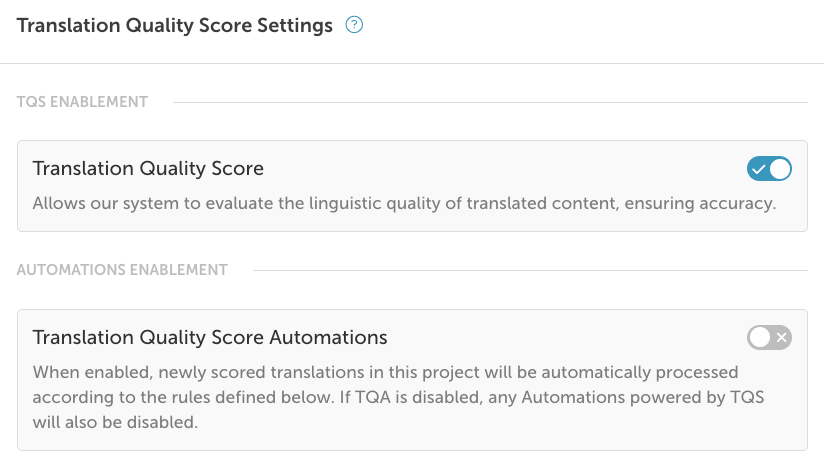Select the TQS ENABLEMENT section label
The image size is (824, 468).
(83, 101)
